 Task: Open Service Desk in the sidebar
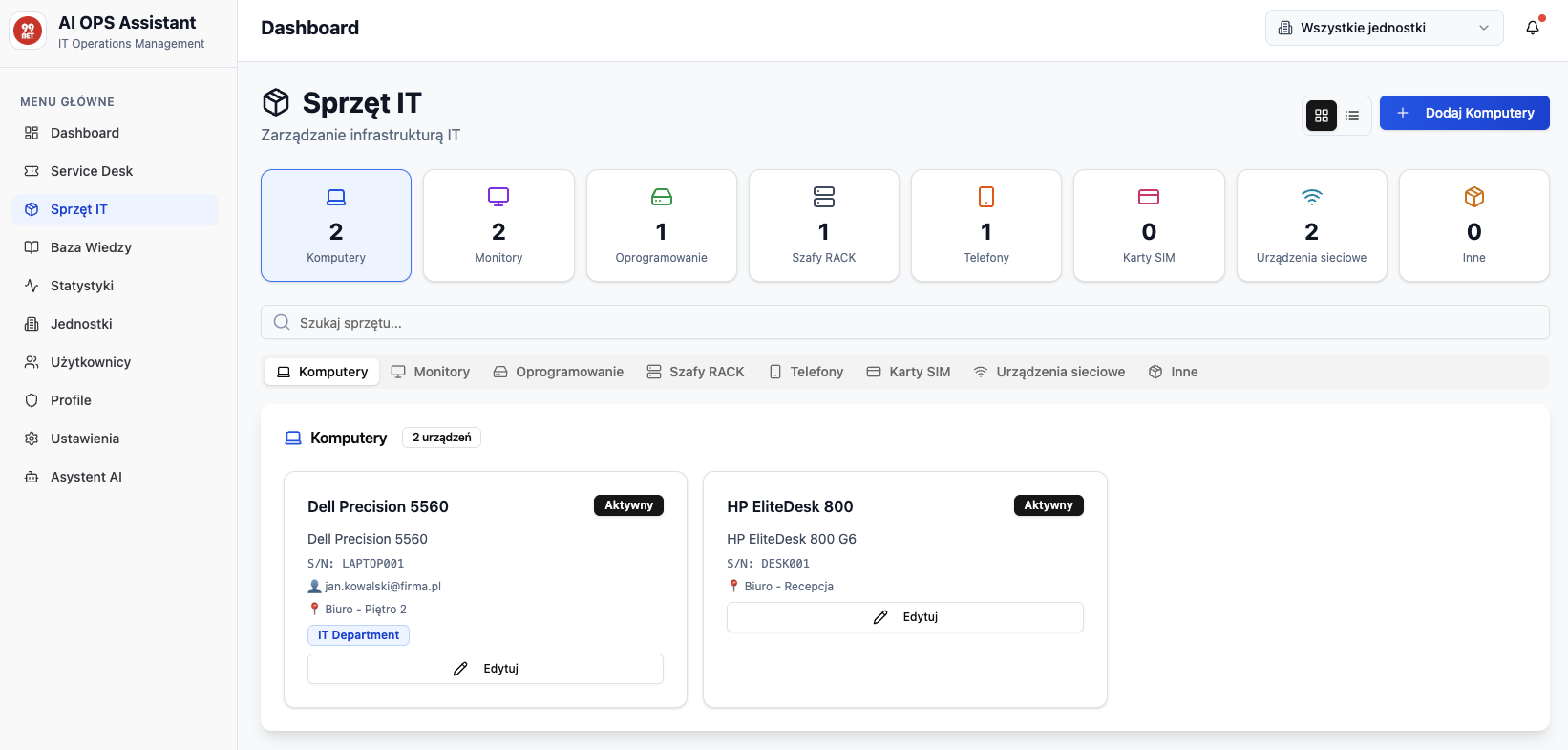tap(92, 171)
